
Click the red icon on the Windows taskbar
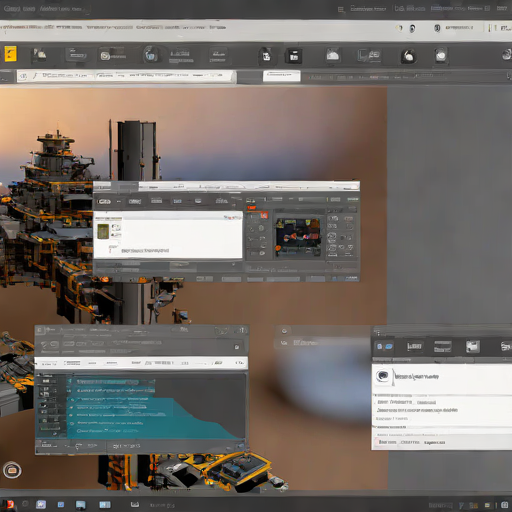click(9, 504)
